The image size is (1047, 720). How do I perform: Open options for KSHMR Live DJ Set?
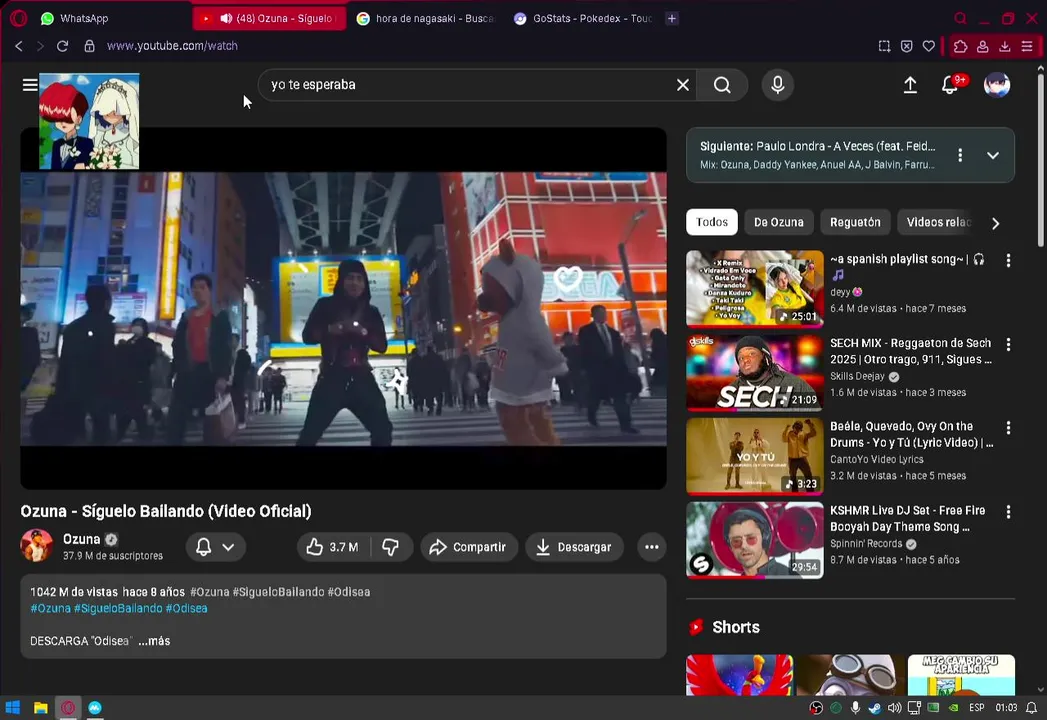pyautogui.click(x=1008, y=512)
